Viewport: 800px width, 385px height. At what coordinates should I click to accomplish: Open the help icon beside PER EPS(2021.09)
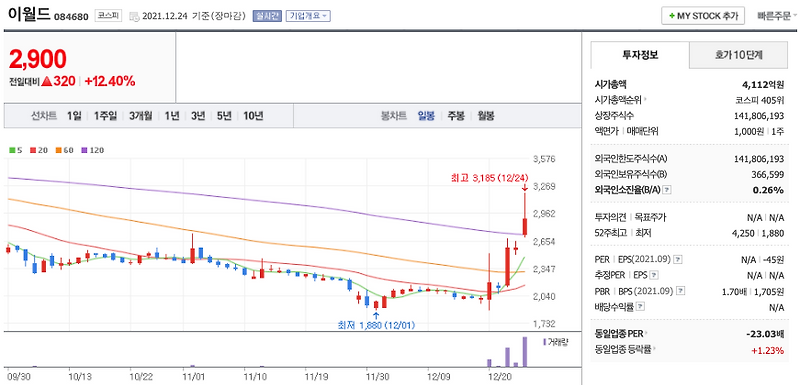(678, 259)
